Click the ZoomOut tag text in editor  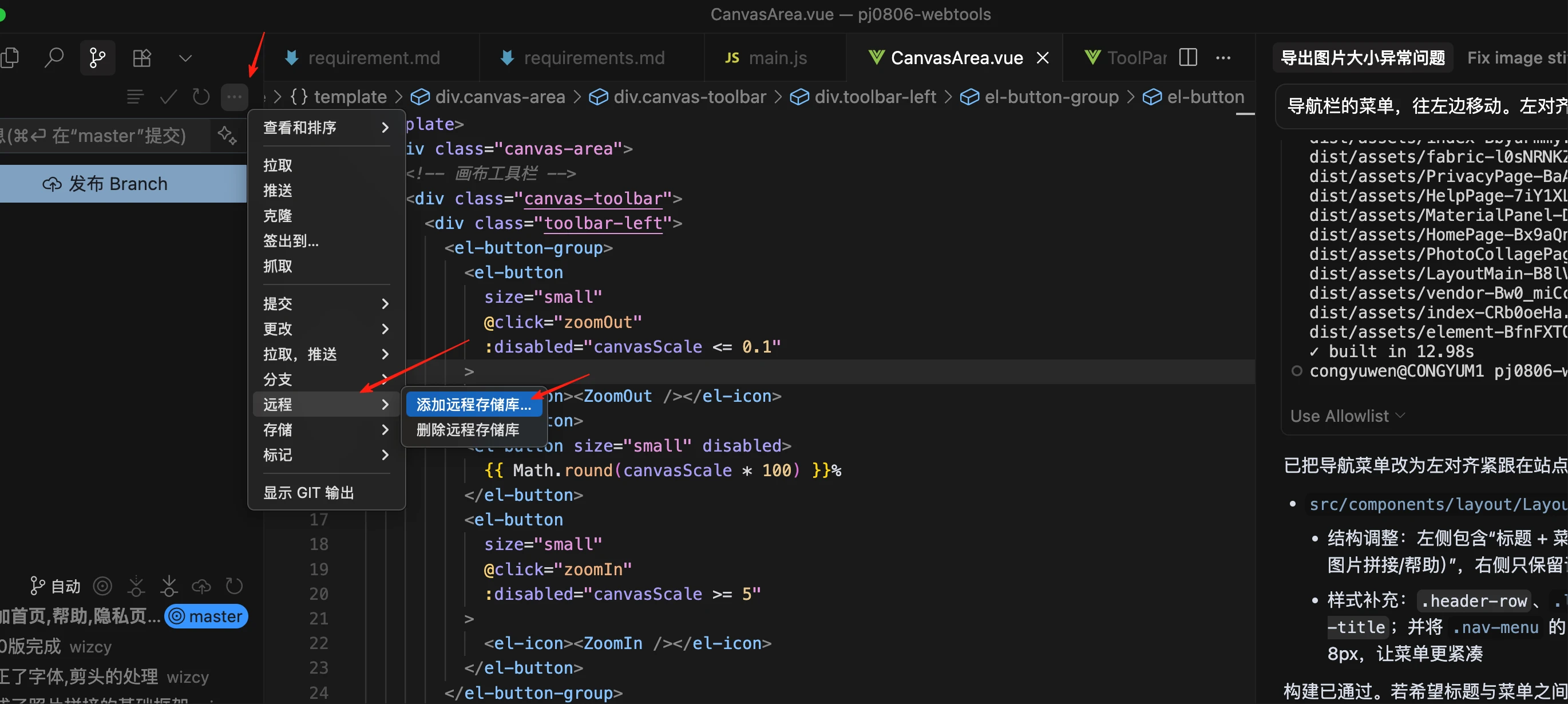pyautogui.click(x=618, y=396)
